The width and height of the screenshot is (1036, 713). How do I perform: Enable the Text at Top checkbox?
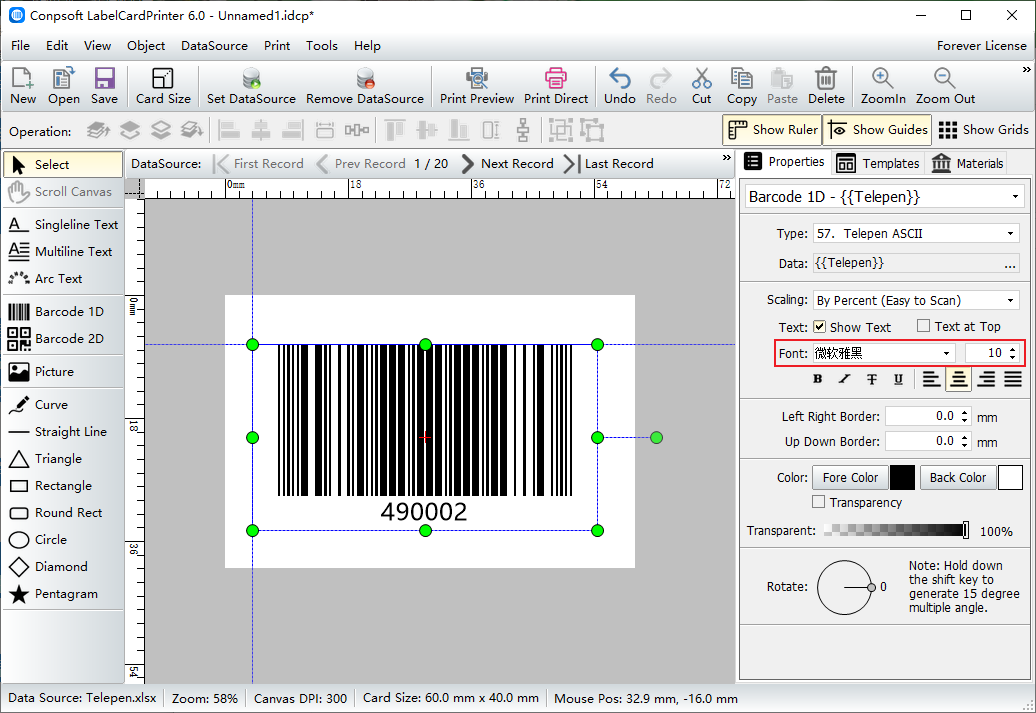[924, 326]
